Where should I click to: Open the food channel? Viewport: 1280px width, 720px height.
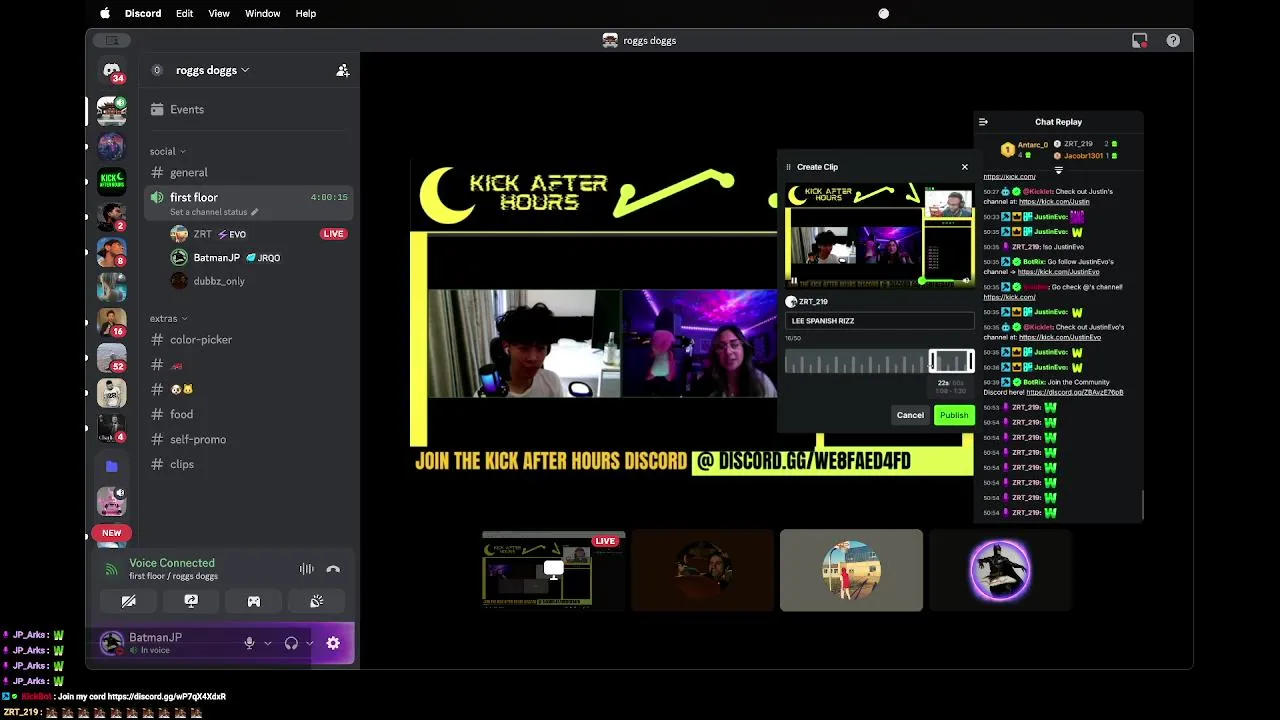pos(249,414)
